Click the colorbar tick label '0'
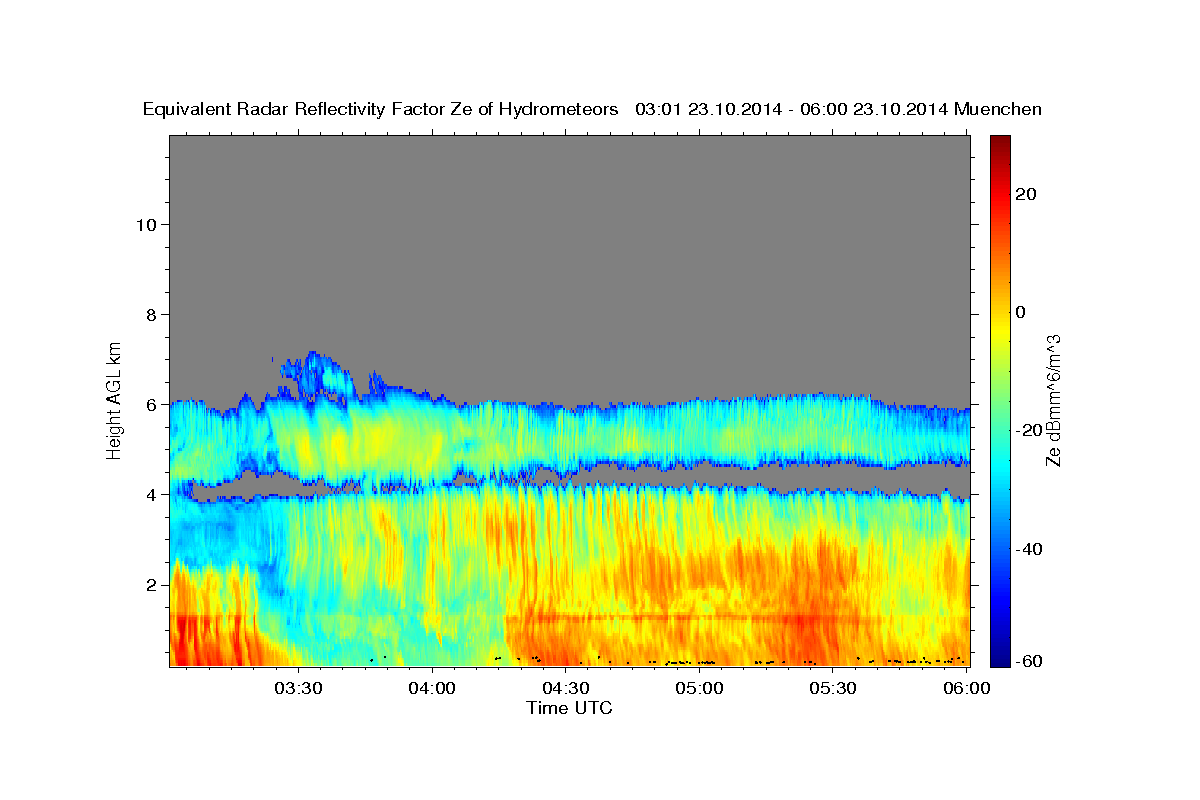The height and width of the screenshot is (800, 1200). [x=1021, y=312]
